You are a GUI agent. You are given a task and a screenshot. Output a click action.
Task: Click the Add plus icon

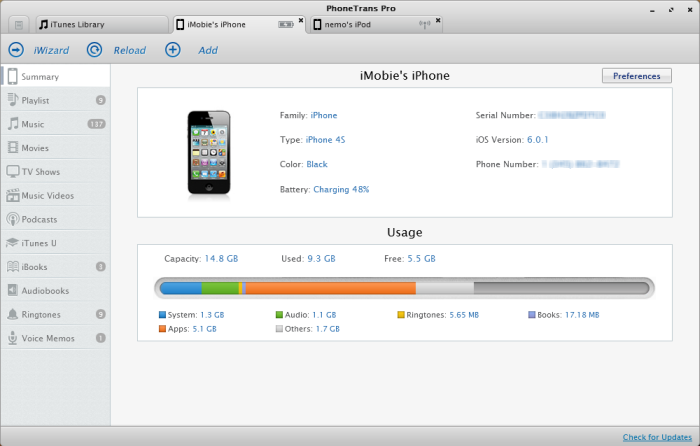point(173,50)
